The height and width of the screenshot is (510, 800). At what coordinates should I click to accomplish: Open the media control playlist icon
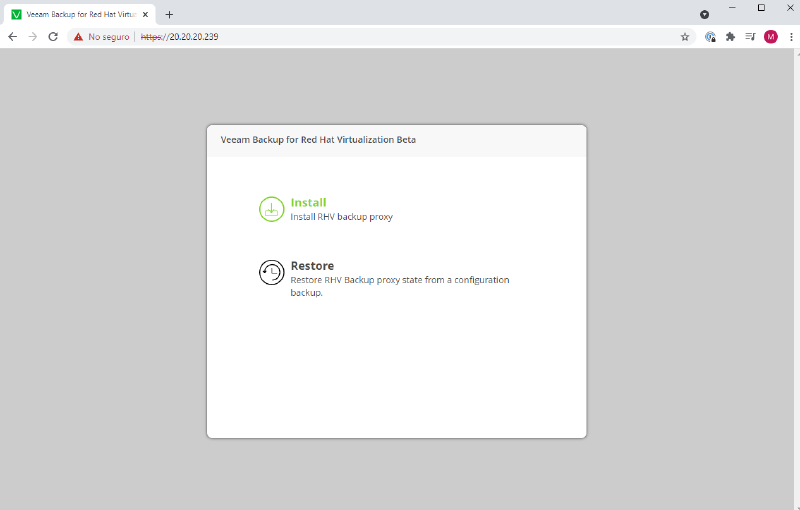[x=750, y=37]
